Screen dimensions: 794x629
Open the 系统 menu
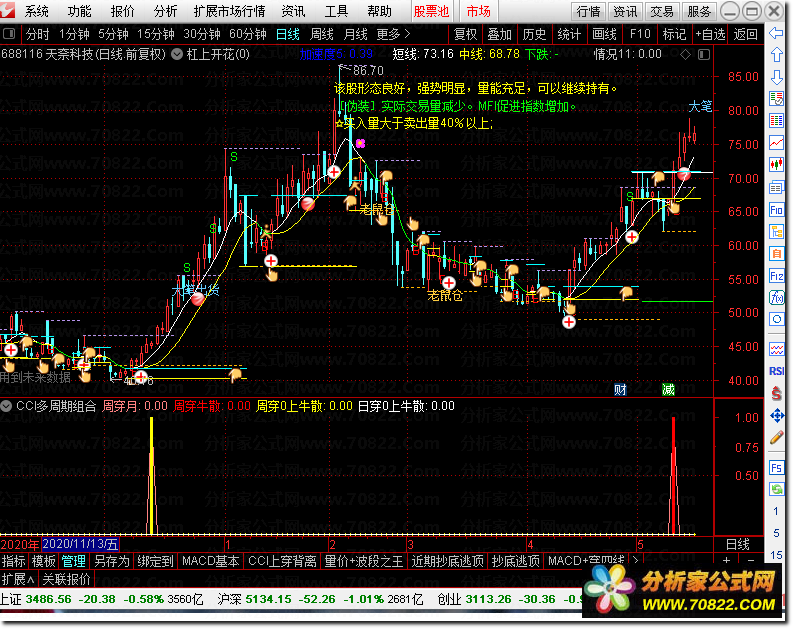(x=36, y=11)
